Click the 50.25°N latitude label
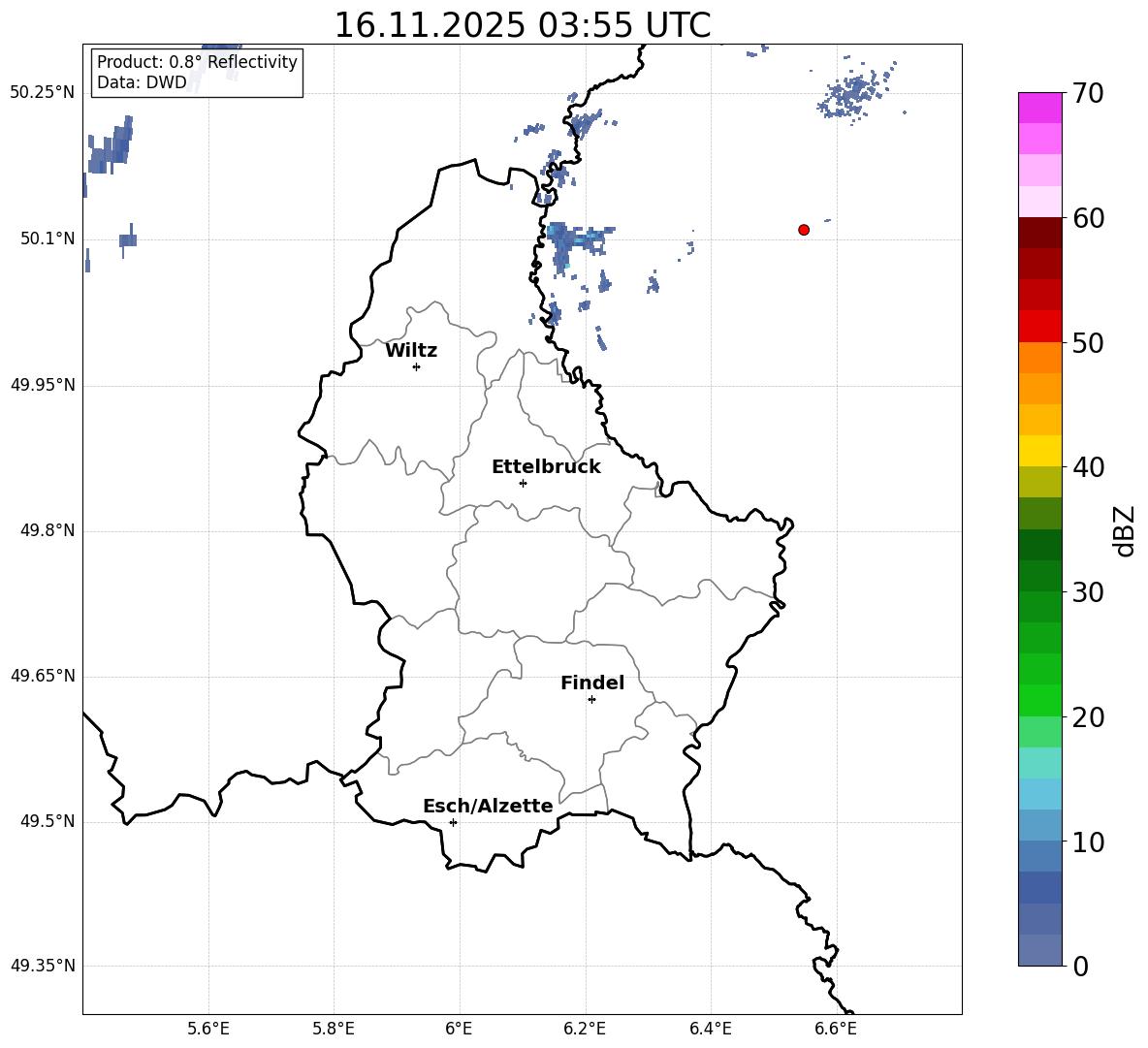This screenshot has height=1048, width=1148. 43,93
